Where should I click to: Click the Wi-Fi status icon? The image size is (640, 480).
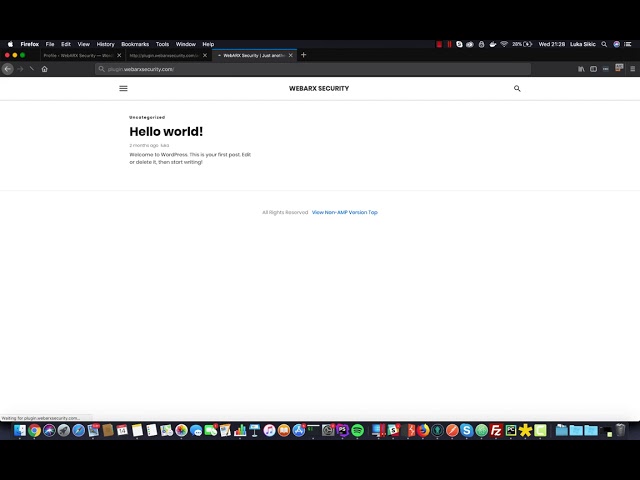pos(504,44)
